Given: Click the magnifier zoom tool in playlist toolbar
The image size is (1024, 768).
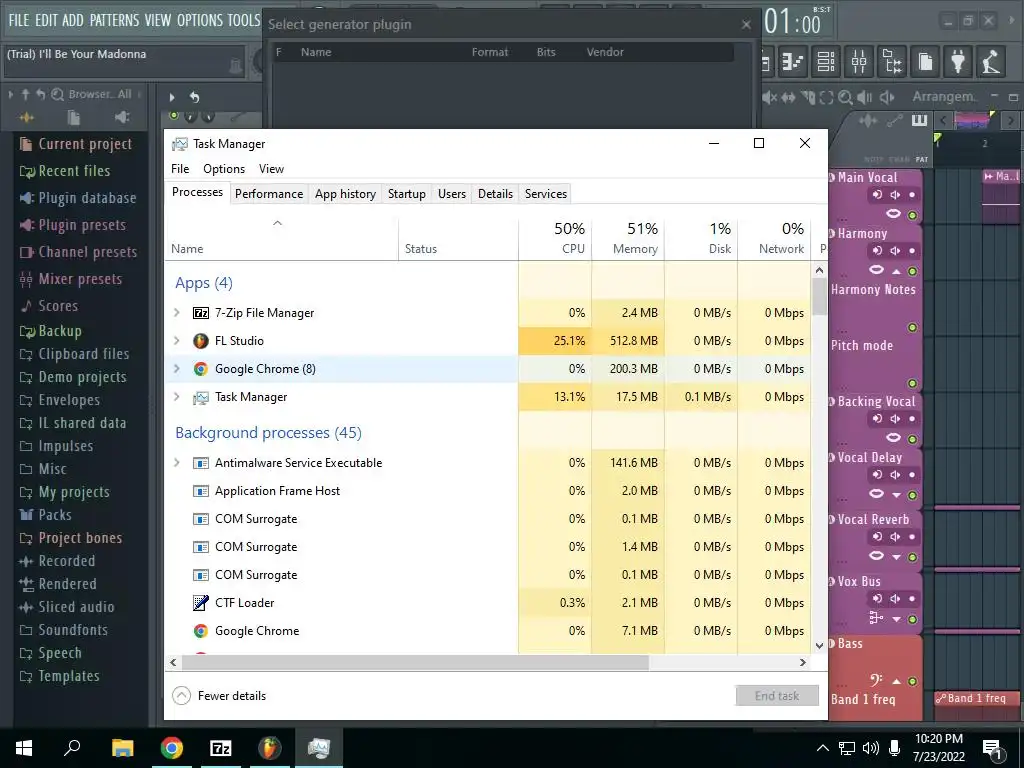Looking at the screenshot, I should [x=845, y=97].
